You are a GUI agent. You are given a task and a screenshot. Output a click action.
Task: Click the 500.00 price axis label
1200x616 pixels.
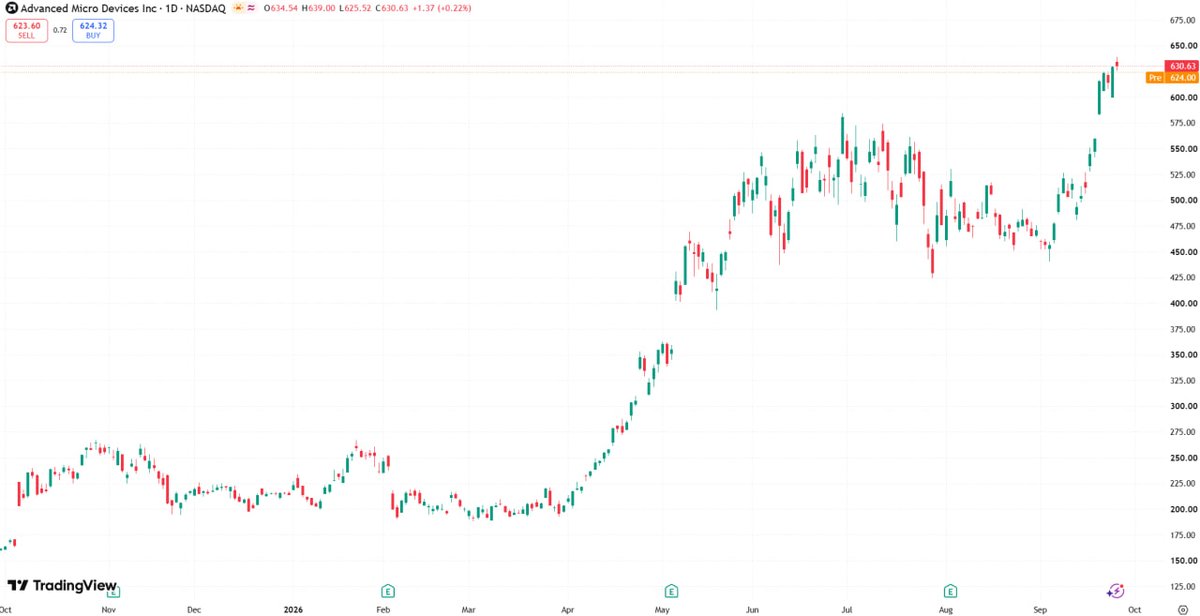(1183, 200)
